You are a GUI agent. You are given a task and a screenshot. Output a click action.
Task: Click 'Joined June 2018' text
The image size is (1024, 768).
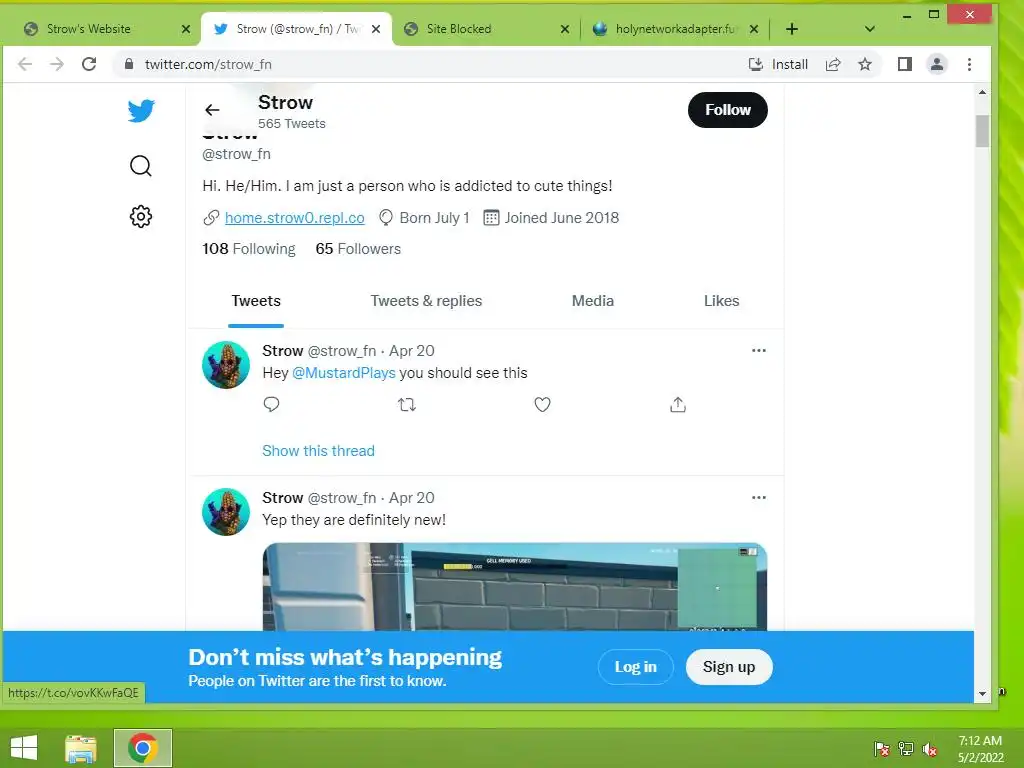pyautogui.click(x=561, y=218)
